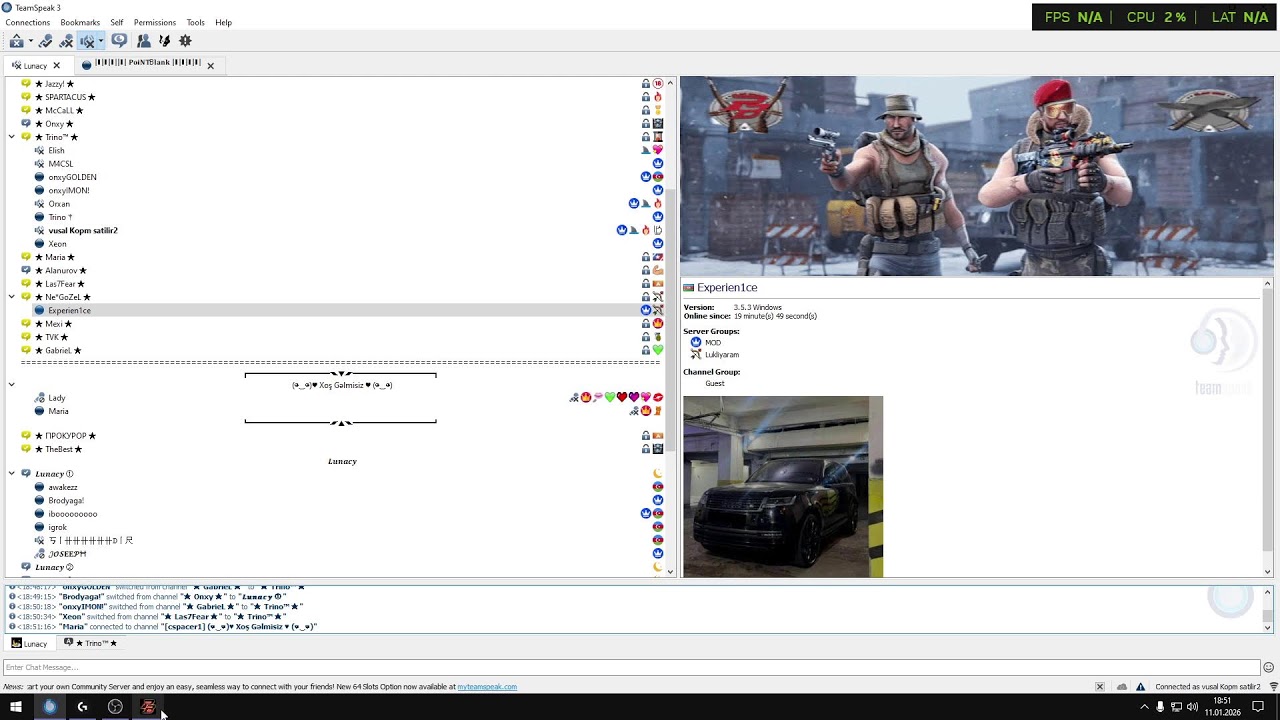Open TeamSpeak from the Windows taskbar
1280x720 pixels.
coord(49,707)
